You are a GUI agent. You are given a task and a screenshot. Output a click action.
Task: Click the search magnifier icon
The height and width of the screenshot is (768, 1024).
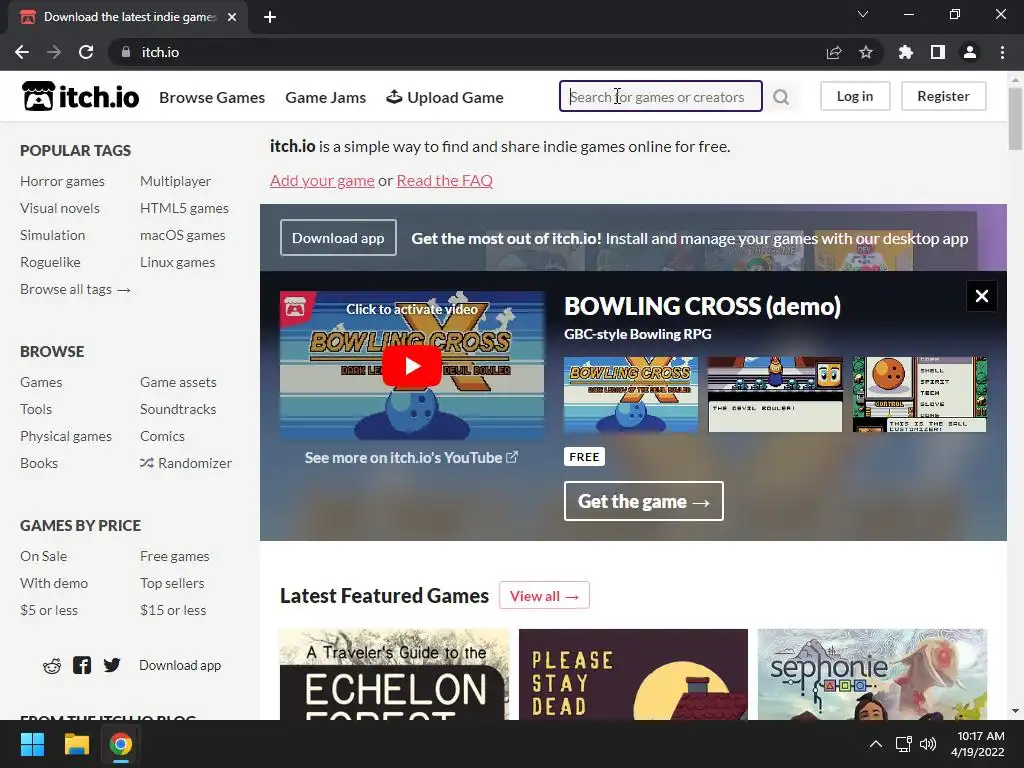pyautogui.click(x=781, y=97)
